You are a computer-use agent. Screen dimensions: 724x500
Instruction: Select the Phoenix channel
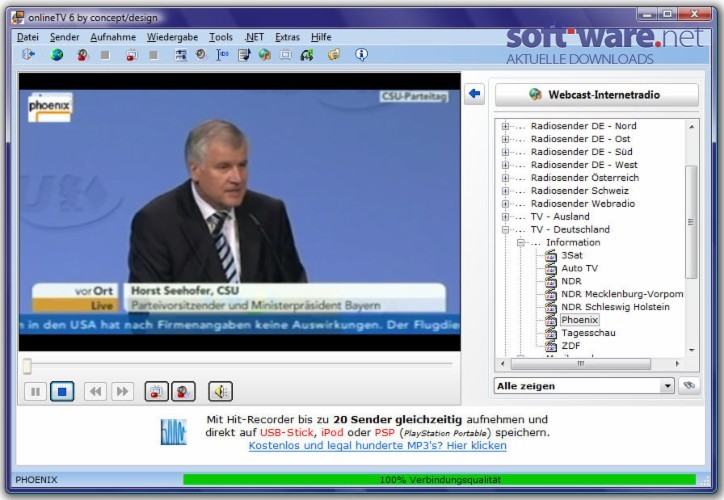coord(579,320)
